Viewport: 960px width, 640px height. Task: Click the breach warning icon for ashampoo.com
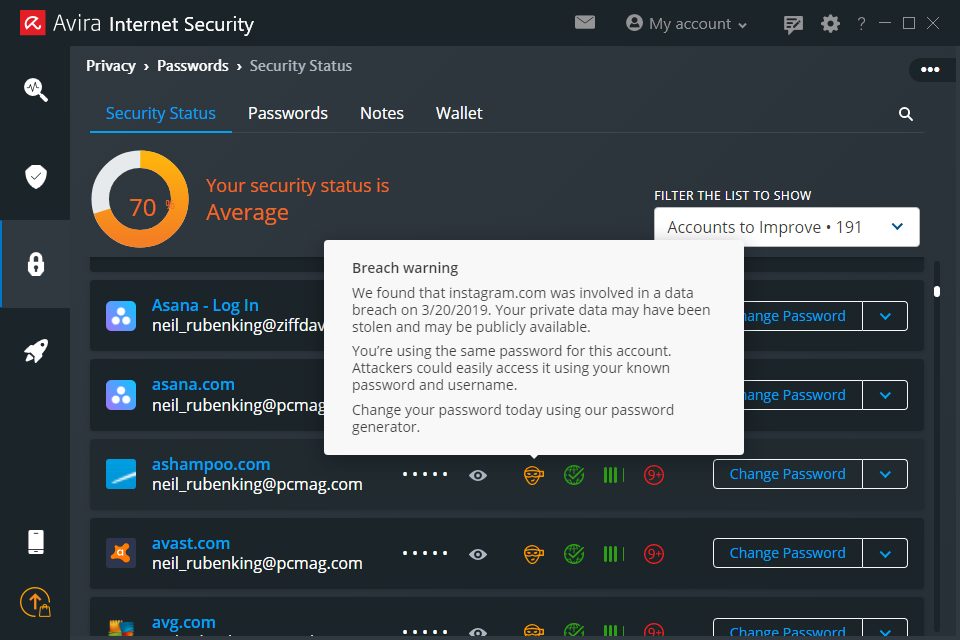point(533,475)
